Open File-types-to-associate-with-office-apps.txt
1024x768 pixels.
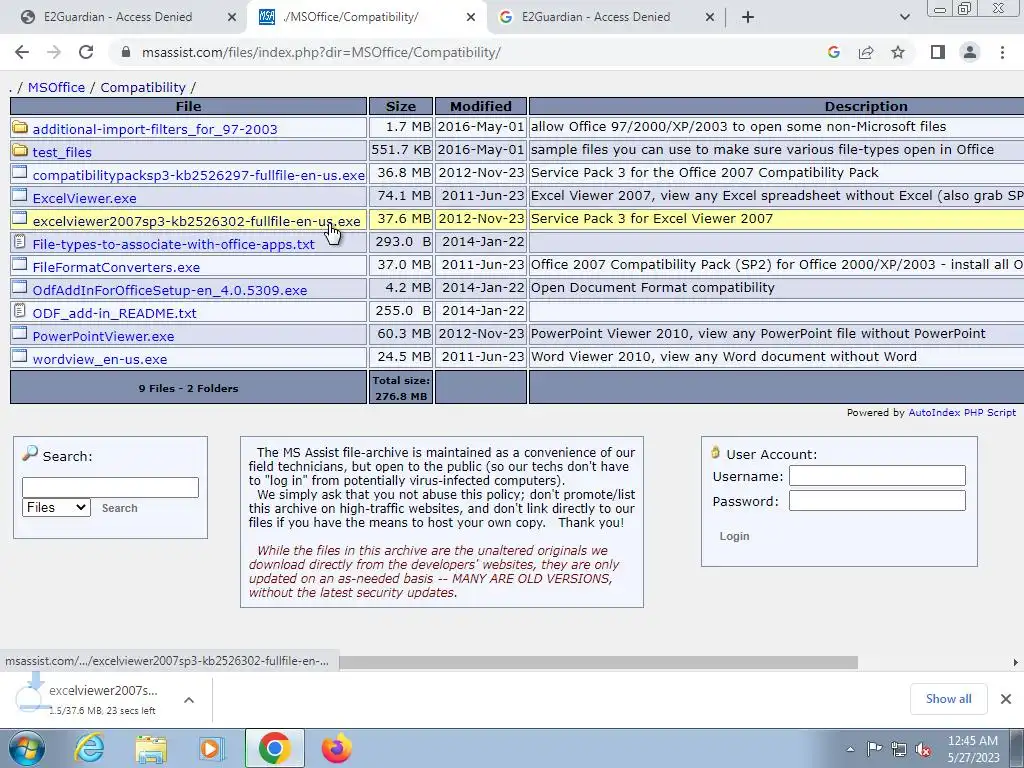click(x=174, y=244)
